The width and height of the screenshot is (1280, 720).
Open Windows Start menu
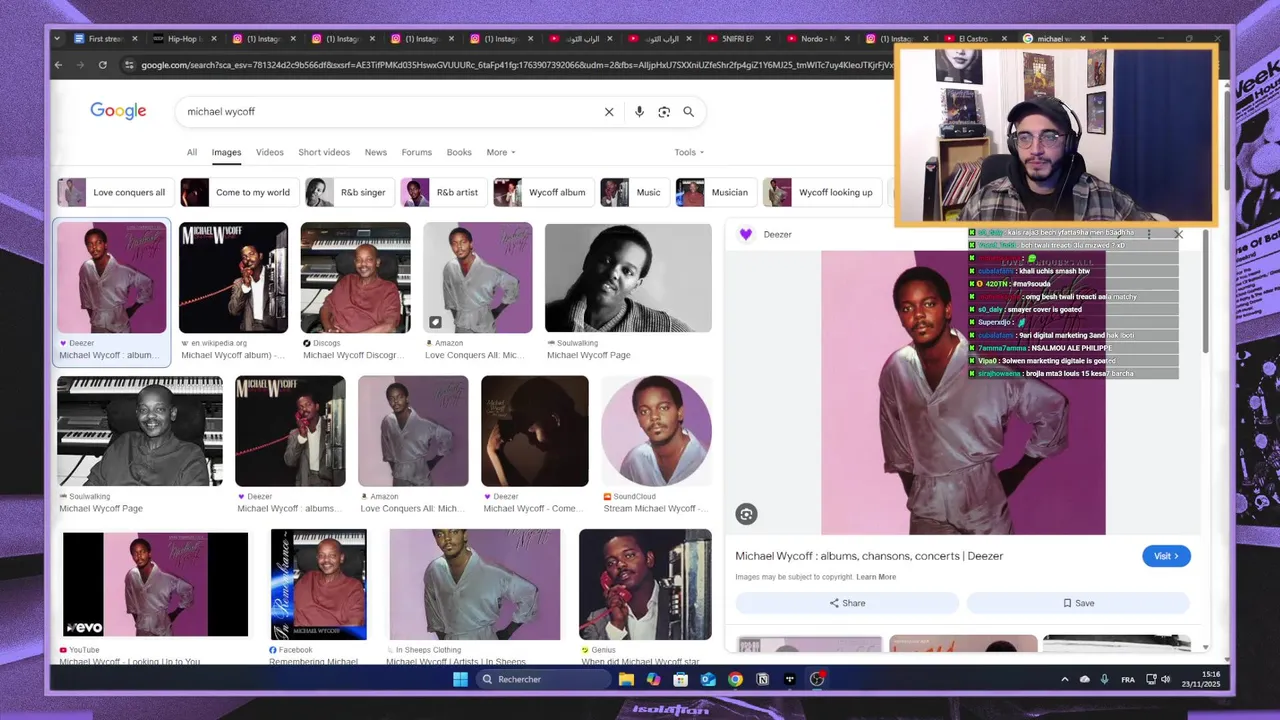[x=460, y=679]
